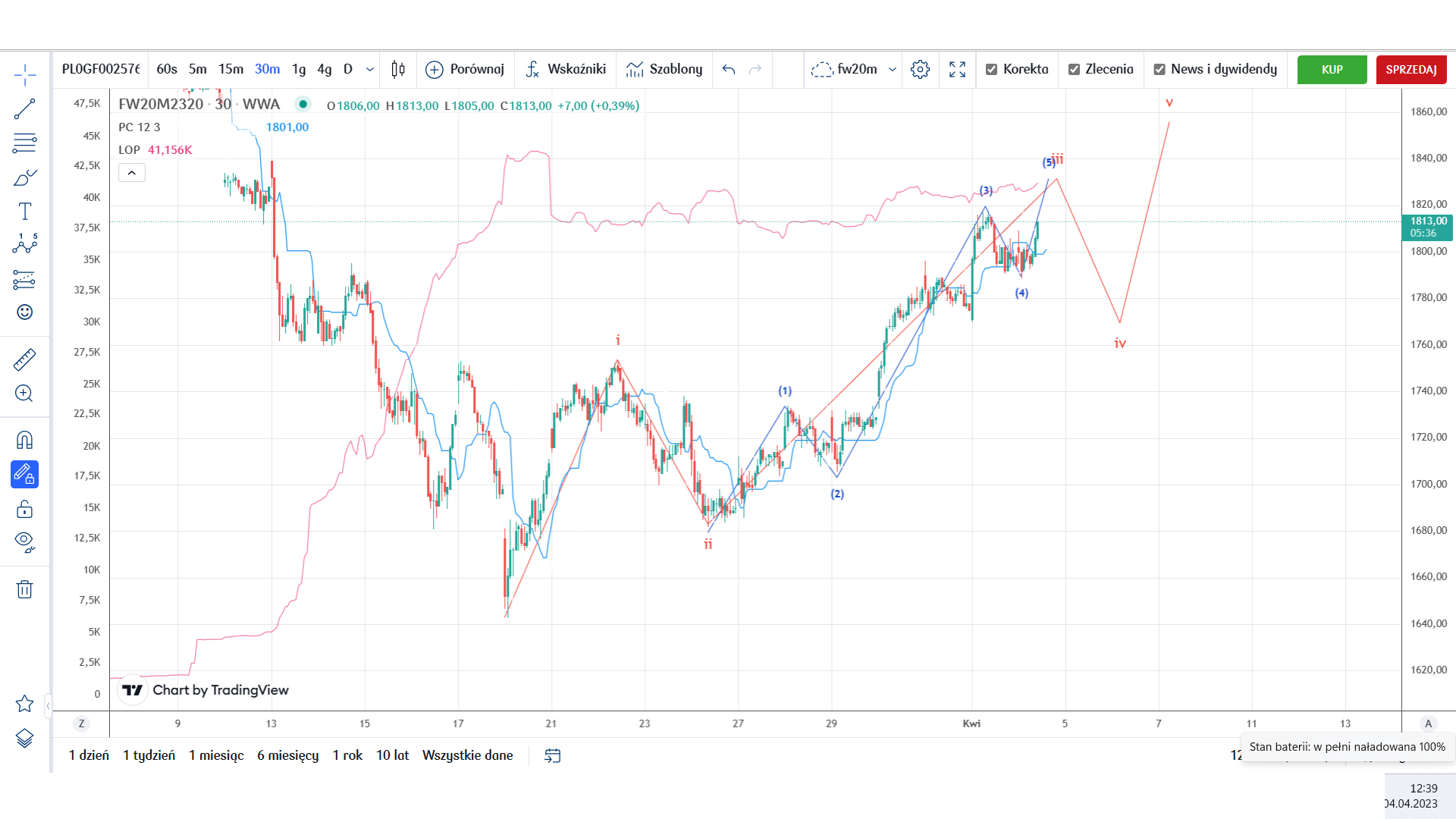Screen dimensions: 1456x819
Task: Expand the interval list dropdown arrow
Action: click(370, 69)
